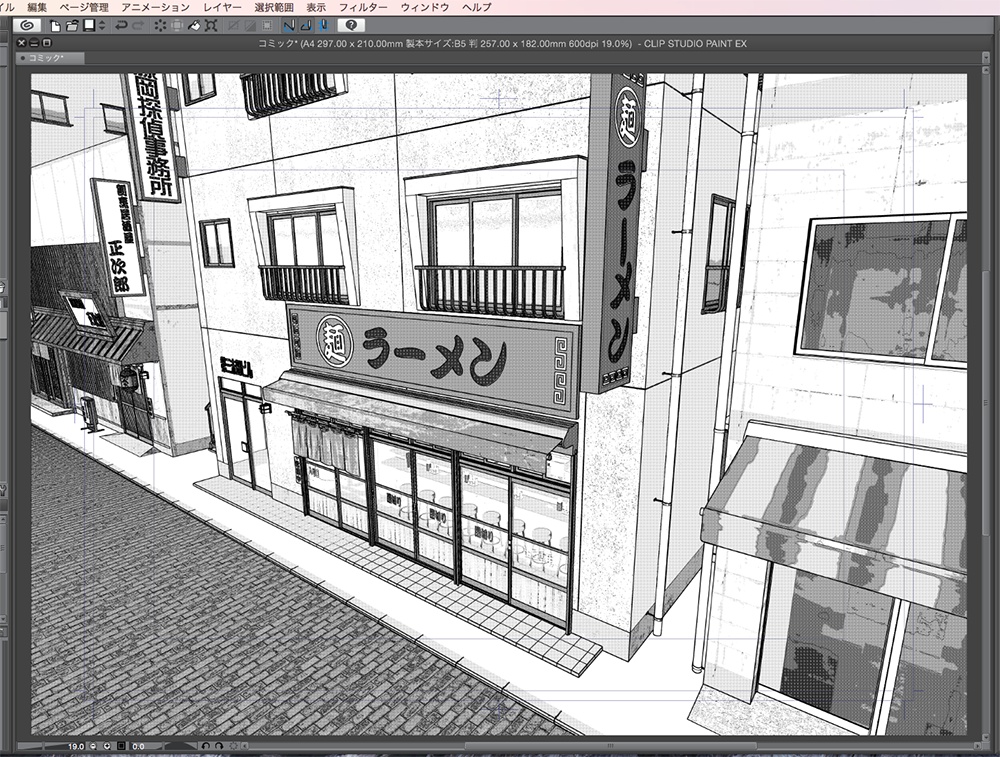This screenshot has height=757, width=1000.
Task: Save the document with the Save icon
Action: click(x=87, y=28)
